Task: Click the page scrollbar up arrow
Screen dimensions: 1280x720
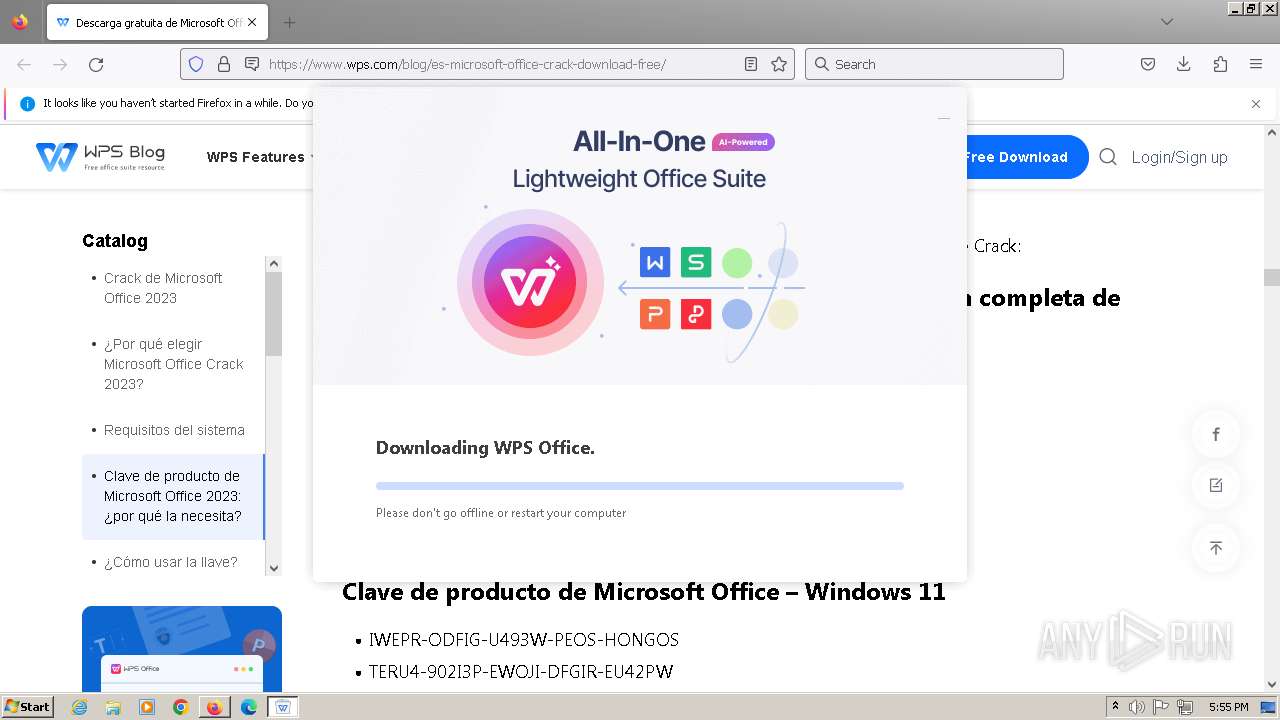Action: point(1272,132)
